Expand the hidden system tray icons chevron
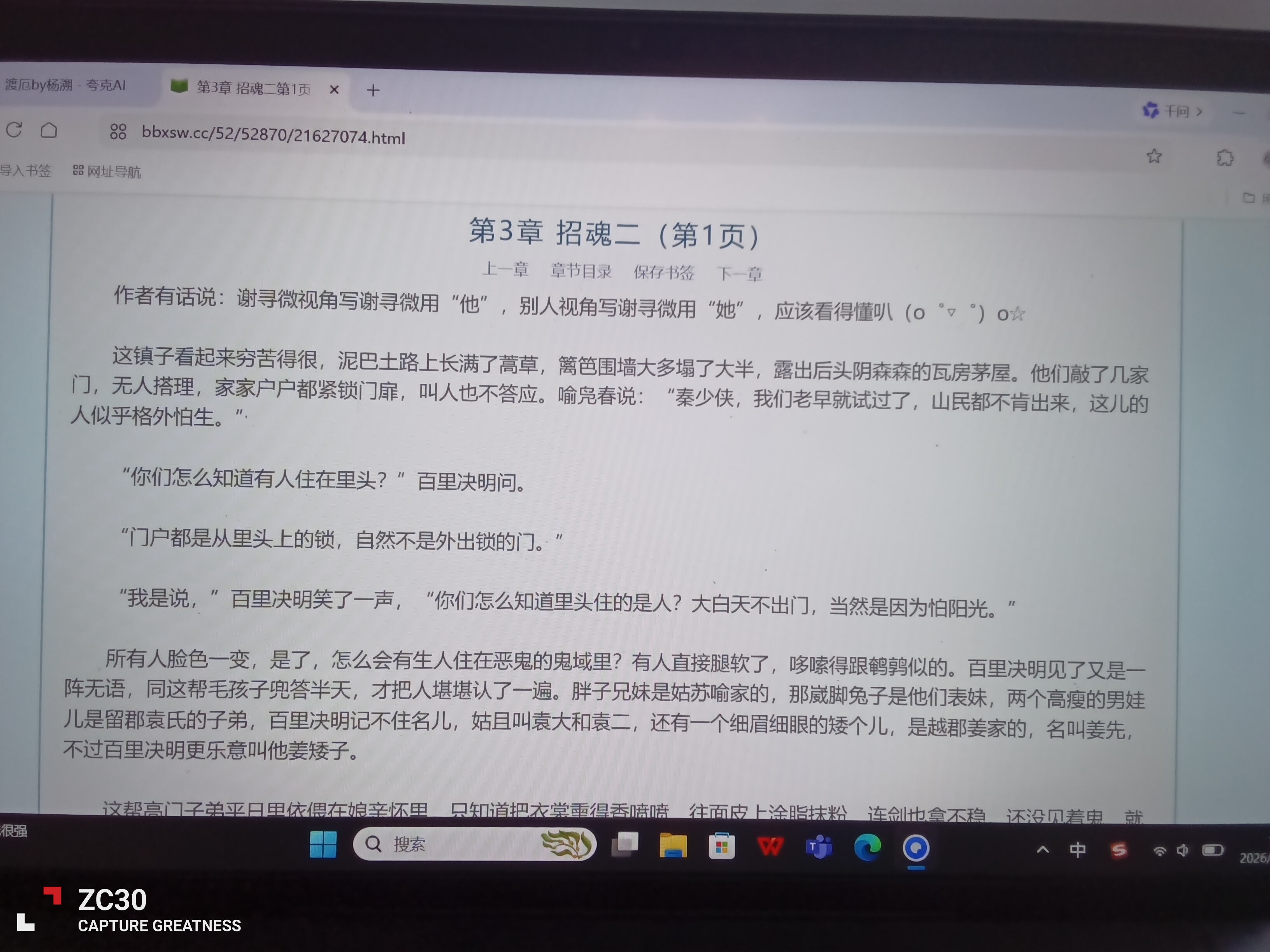Image resolution: width=1270 pixels, height=952 pixels. [x=1043, y=850]
